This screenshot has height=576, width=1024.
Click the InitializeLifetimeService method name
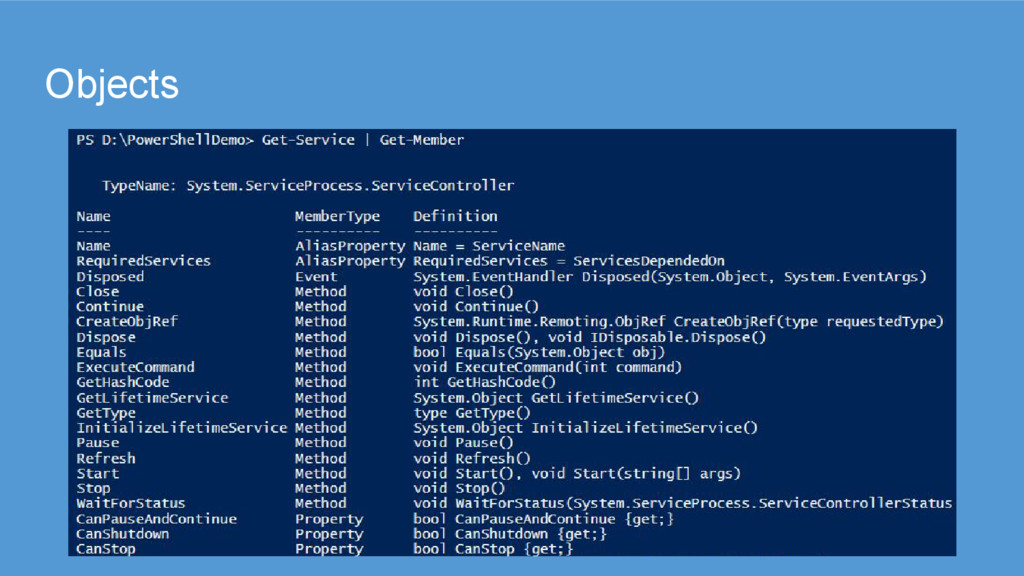[x=181, y=428]
